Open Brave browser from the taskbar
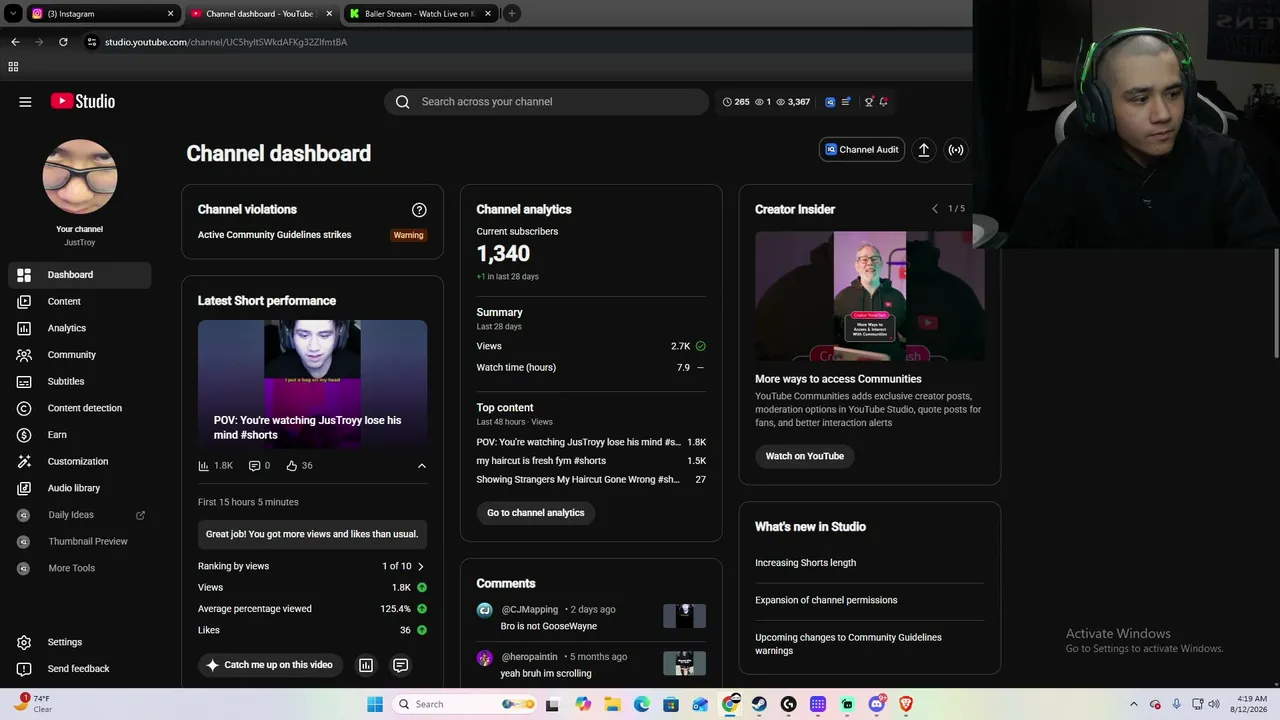This screenshot has width=1280, height=720. [x=906, y=704]
